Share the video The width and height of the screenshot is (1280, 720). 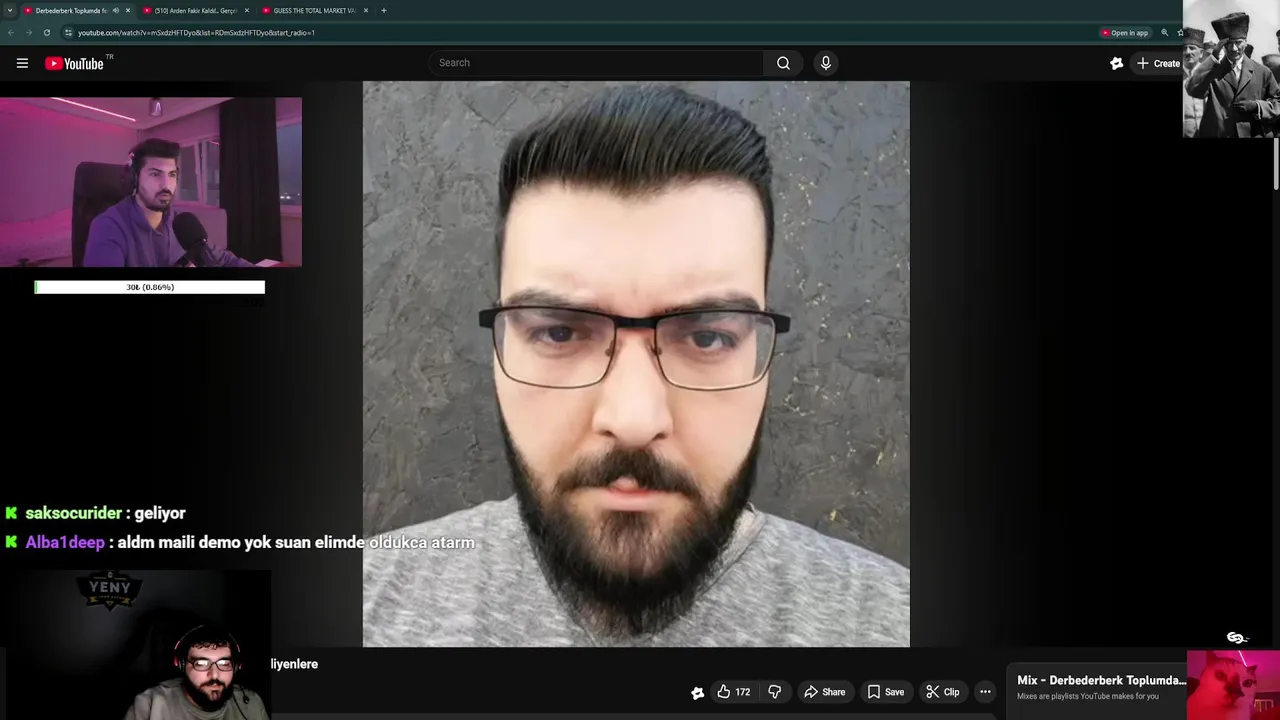click(x=825, y=692)
